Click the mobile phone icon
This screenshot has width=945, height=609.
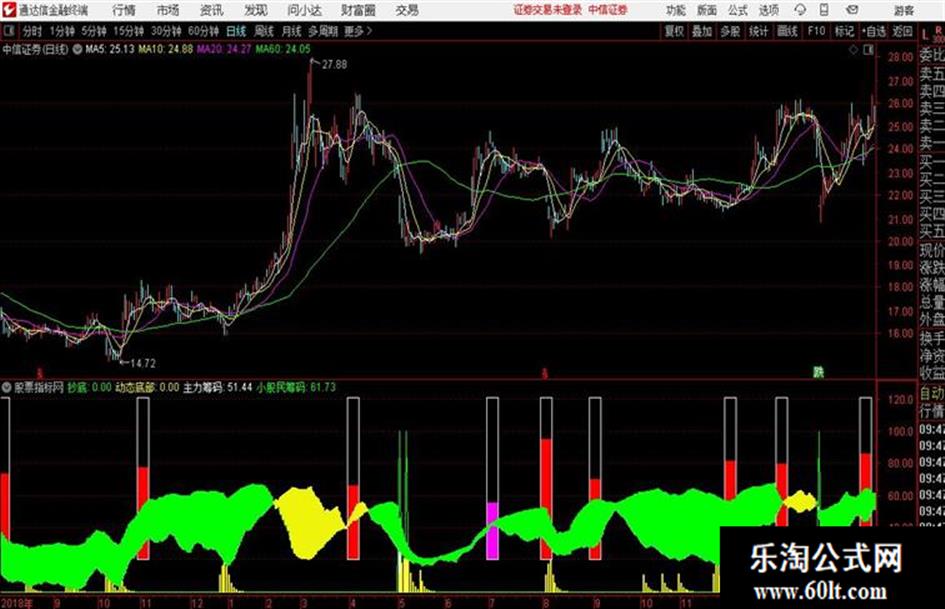pyautogui.click(x=824, y=10)
